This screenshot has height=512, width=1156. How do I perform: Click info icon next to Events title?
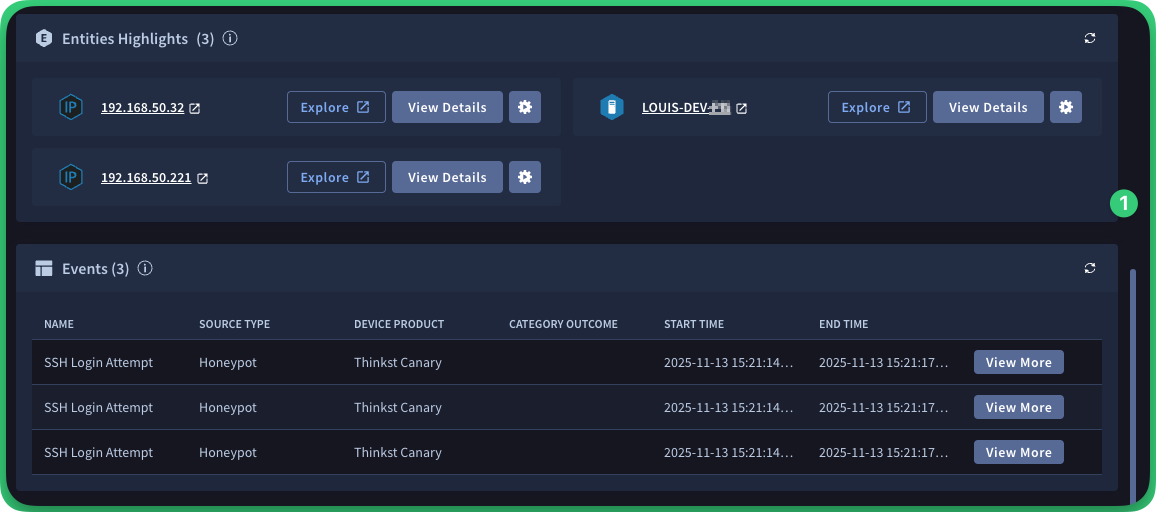[x=145, y=268]
